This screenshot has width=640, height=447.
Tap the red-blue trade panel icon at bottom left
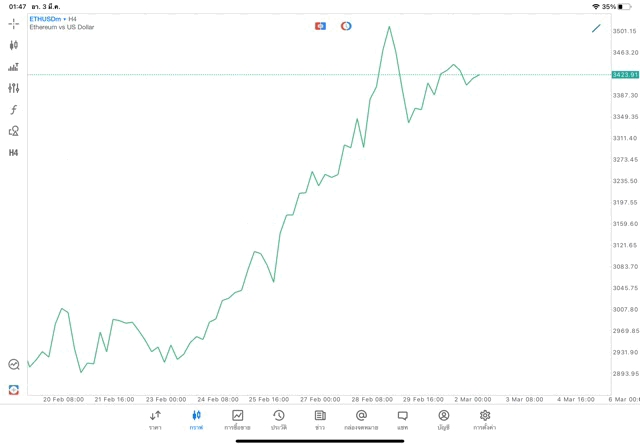(13, 389)
